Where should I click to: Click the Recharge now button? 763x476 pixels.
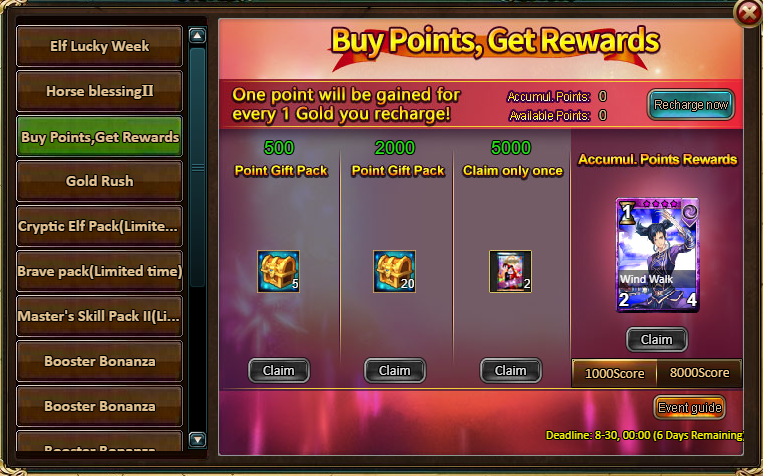pos(690,104)
